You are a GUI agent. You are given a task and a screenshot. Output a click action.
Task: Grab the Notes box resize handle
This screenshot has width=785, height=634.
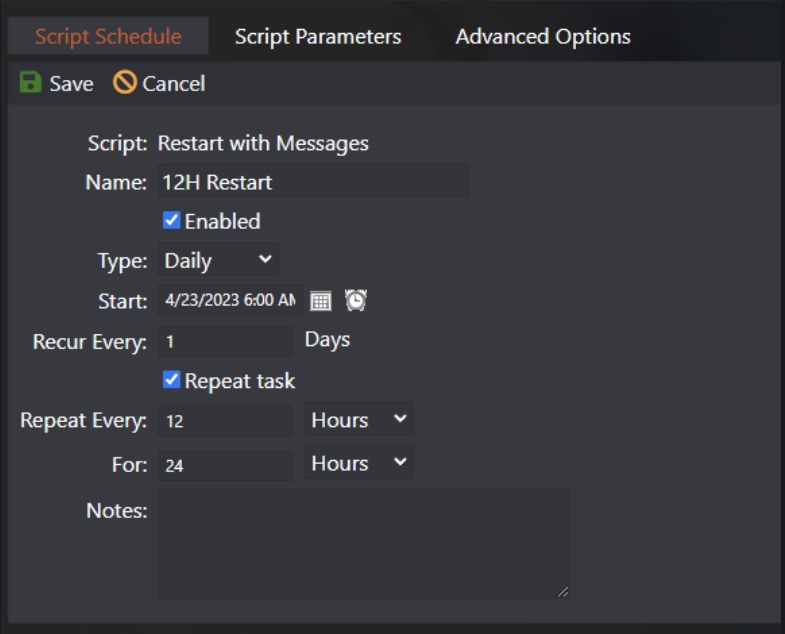click(563, 591)
